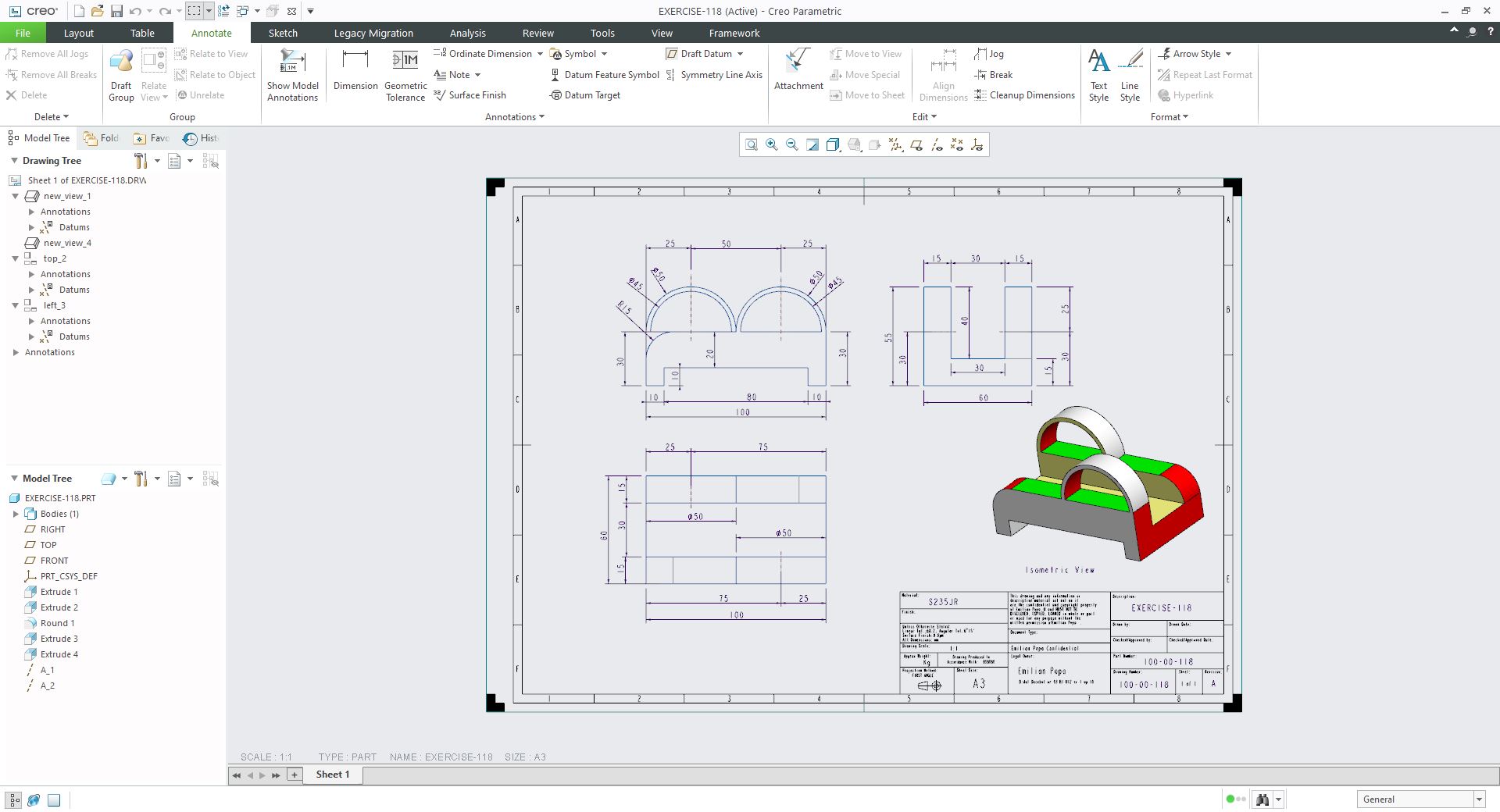Click the New file icon in quick access toolbar

[x=79, y=11]
